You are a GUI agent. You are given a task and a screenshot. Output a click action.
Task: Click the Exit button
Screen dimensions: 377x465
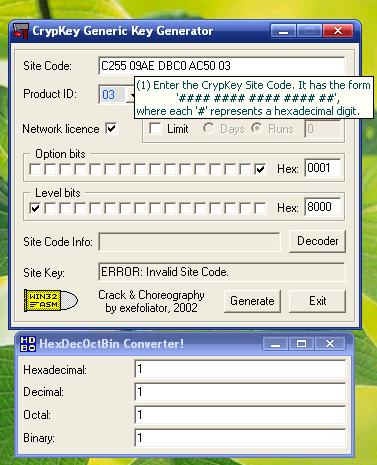click(x=317, y=301)
